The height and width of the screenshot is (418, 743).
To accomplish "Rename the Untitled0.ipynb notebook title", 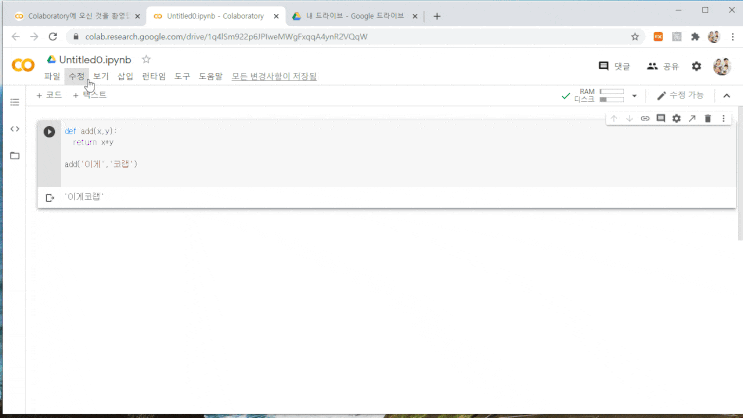I will click(95, 60).
